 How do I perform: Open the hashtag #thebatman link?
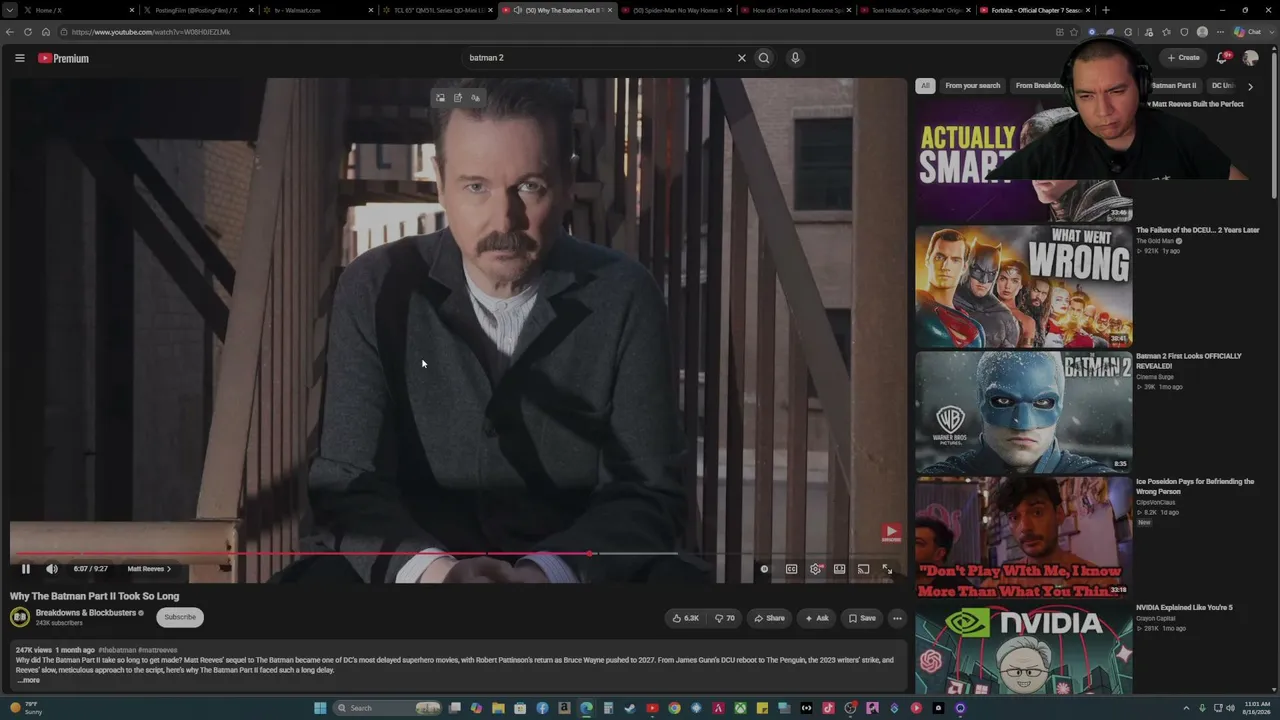click(117, 650)
